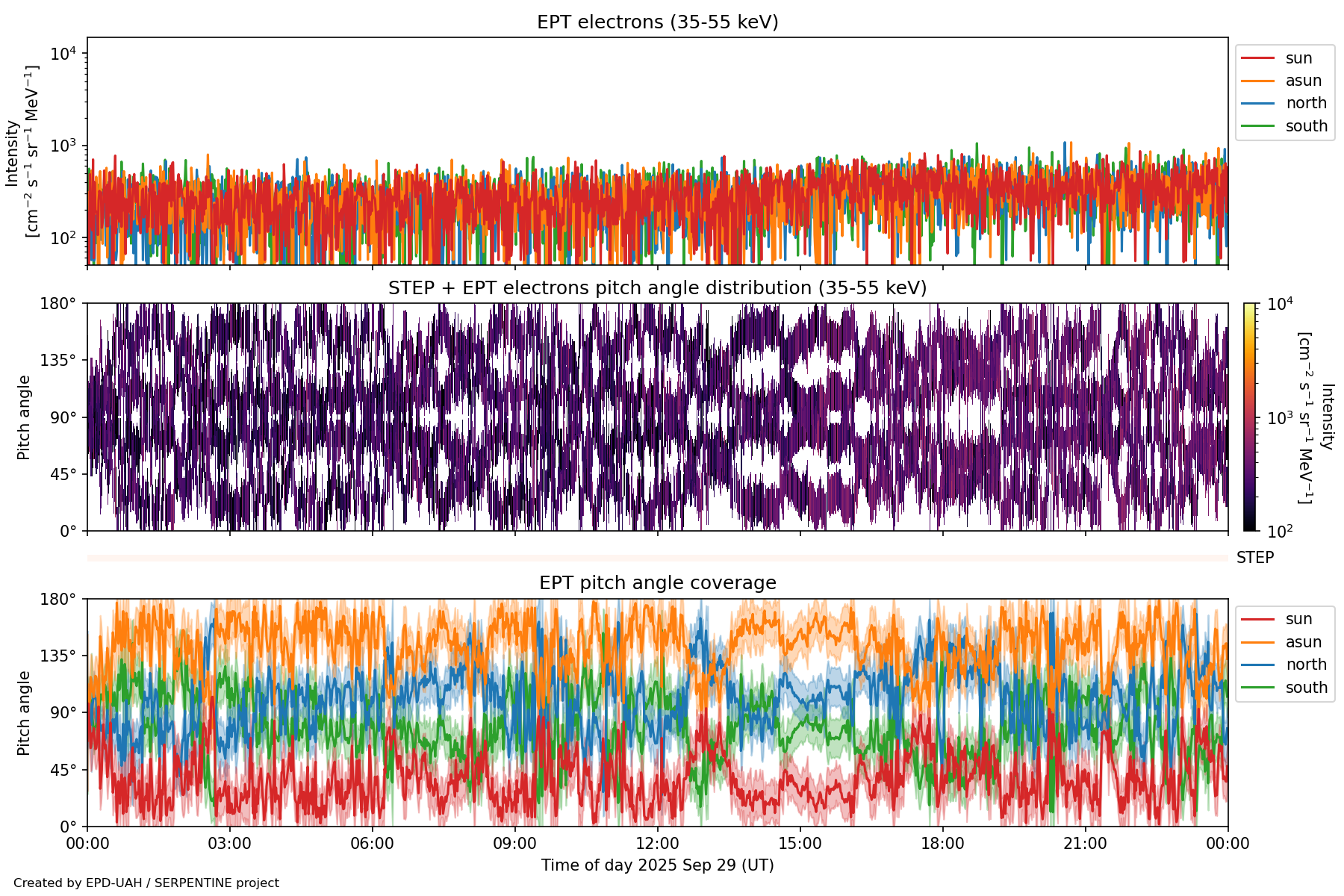Click the STEP label beside the thin bar

(1254, 558)
